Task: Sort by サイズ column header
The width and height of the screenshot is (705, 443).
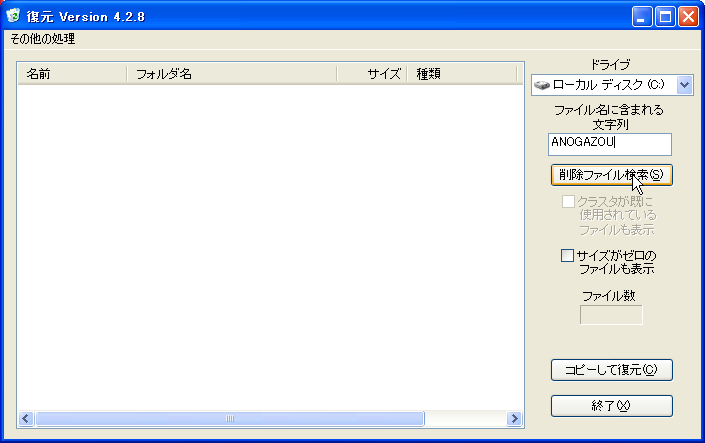Action: pos(371,74)
